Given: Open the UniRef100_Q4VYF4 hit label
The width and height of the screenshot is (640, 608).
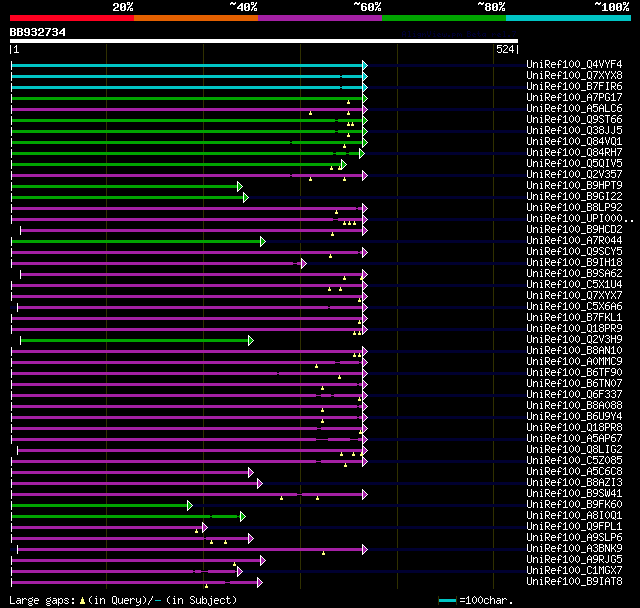Looking at the screenshot, I should [574, 64].
